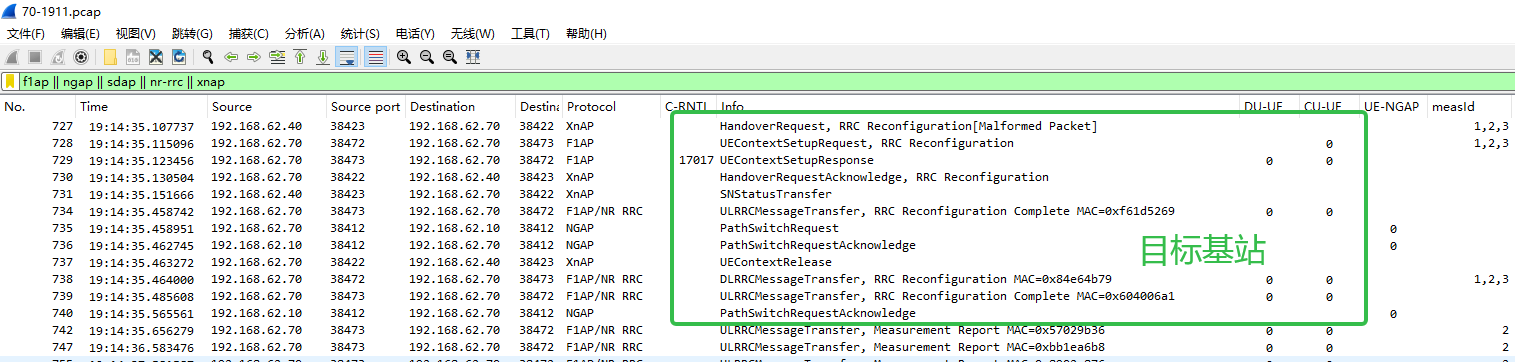Sort by the Destination column header
Viewport: 1515px width, 362px height.
tap(460, 107)
